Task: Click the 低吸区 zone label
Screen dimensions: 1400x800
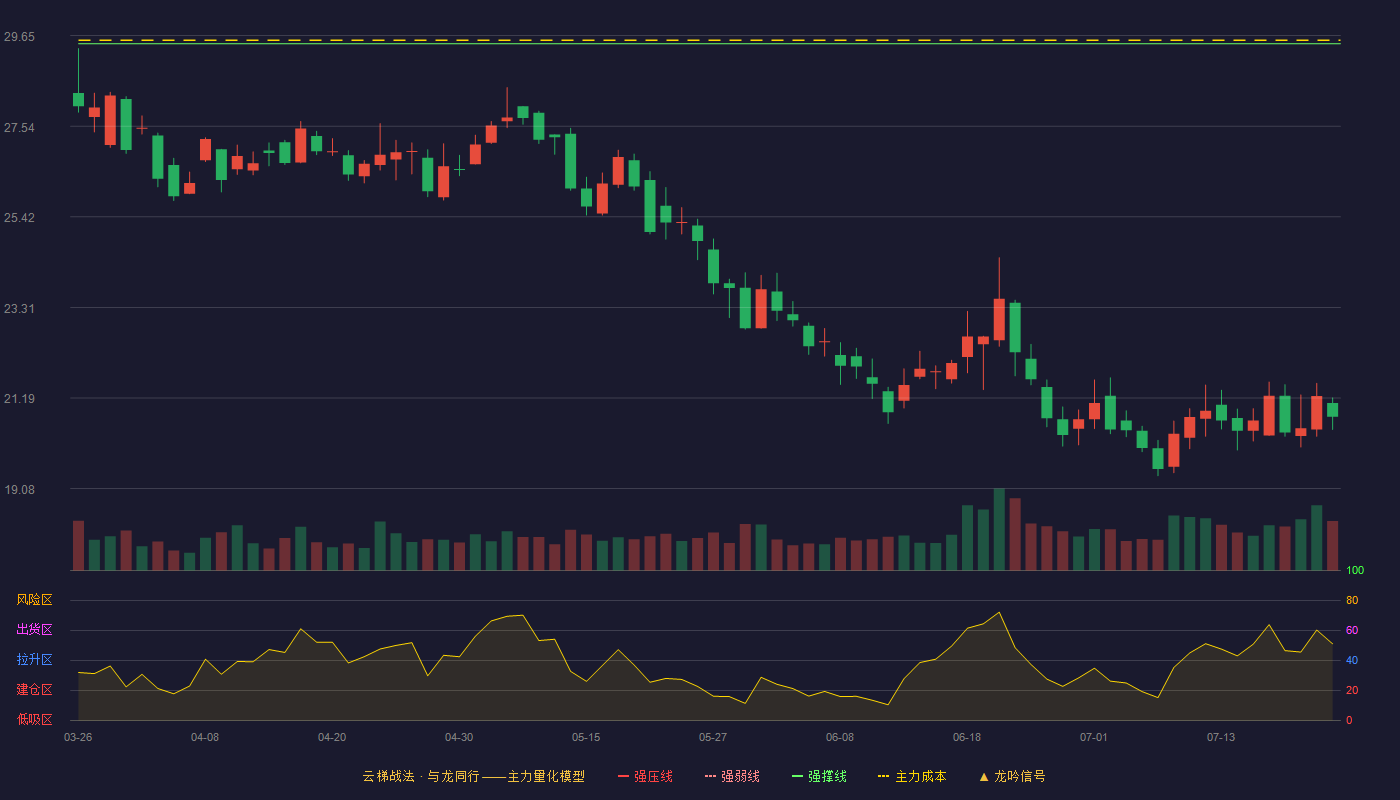Action: (34, 719)
